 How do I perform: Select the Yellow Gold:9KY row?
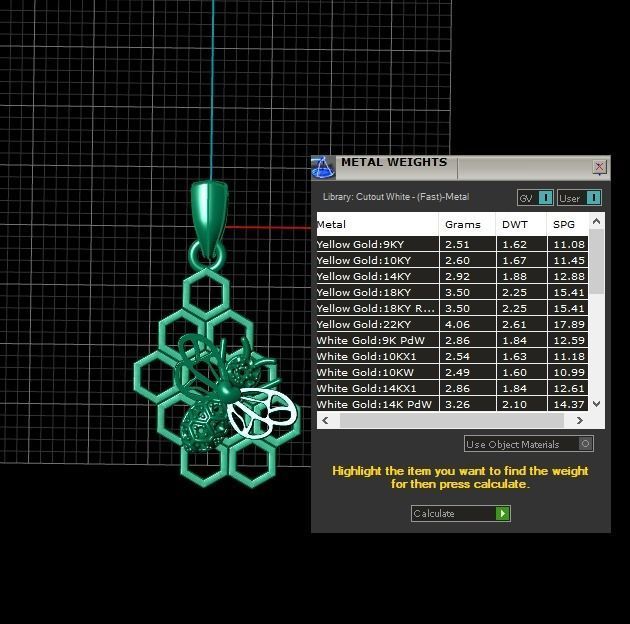[452, 244]
